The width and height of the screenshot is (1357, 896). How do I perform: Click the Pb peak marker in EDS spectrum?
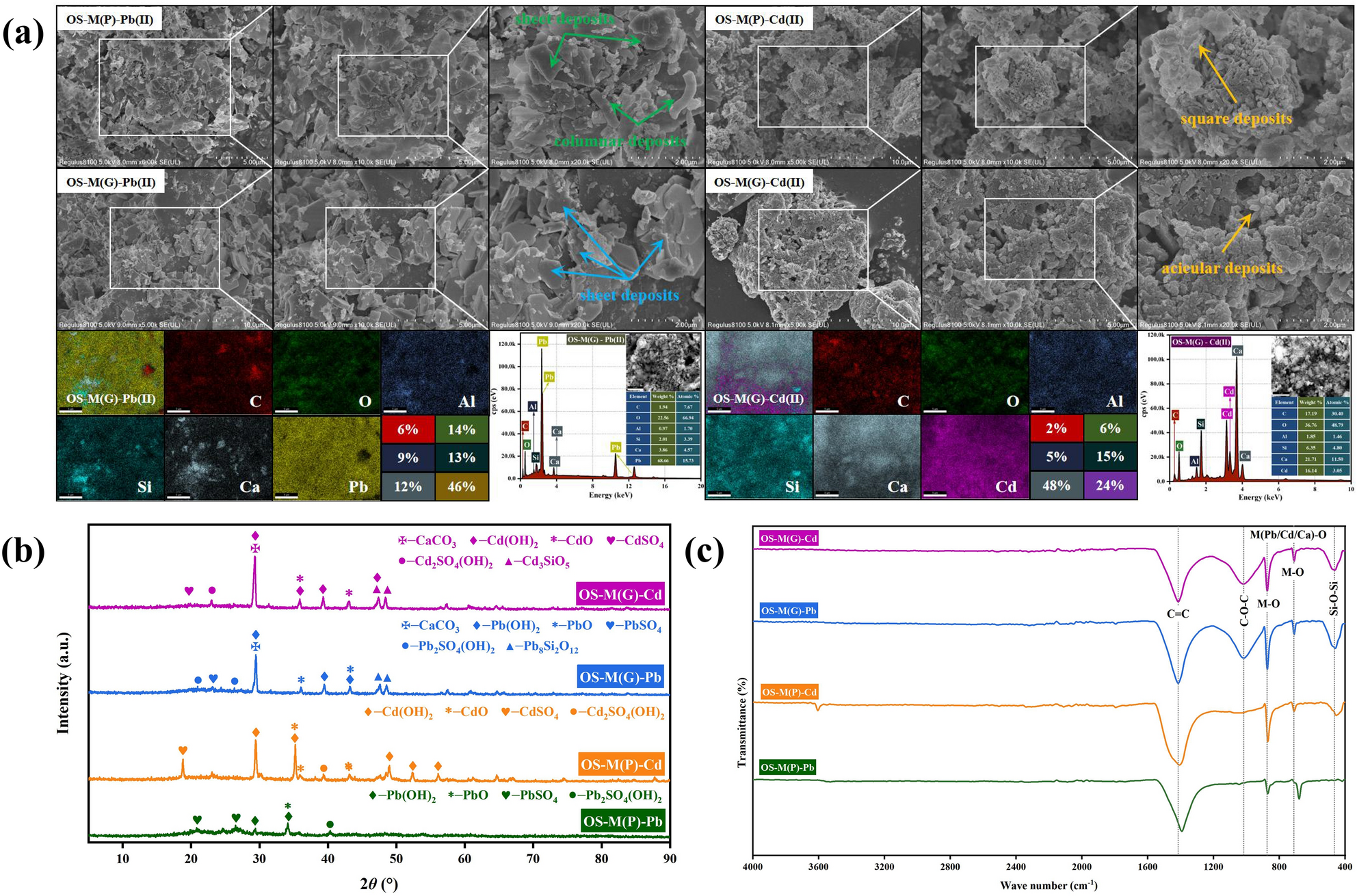(x=542, y=341)
